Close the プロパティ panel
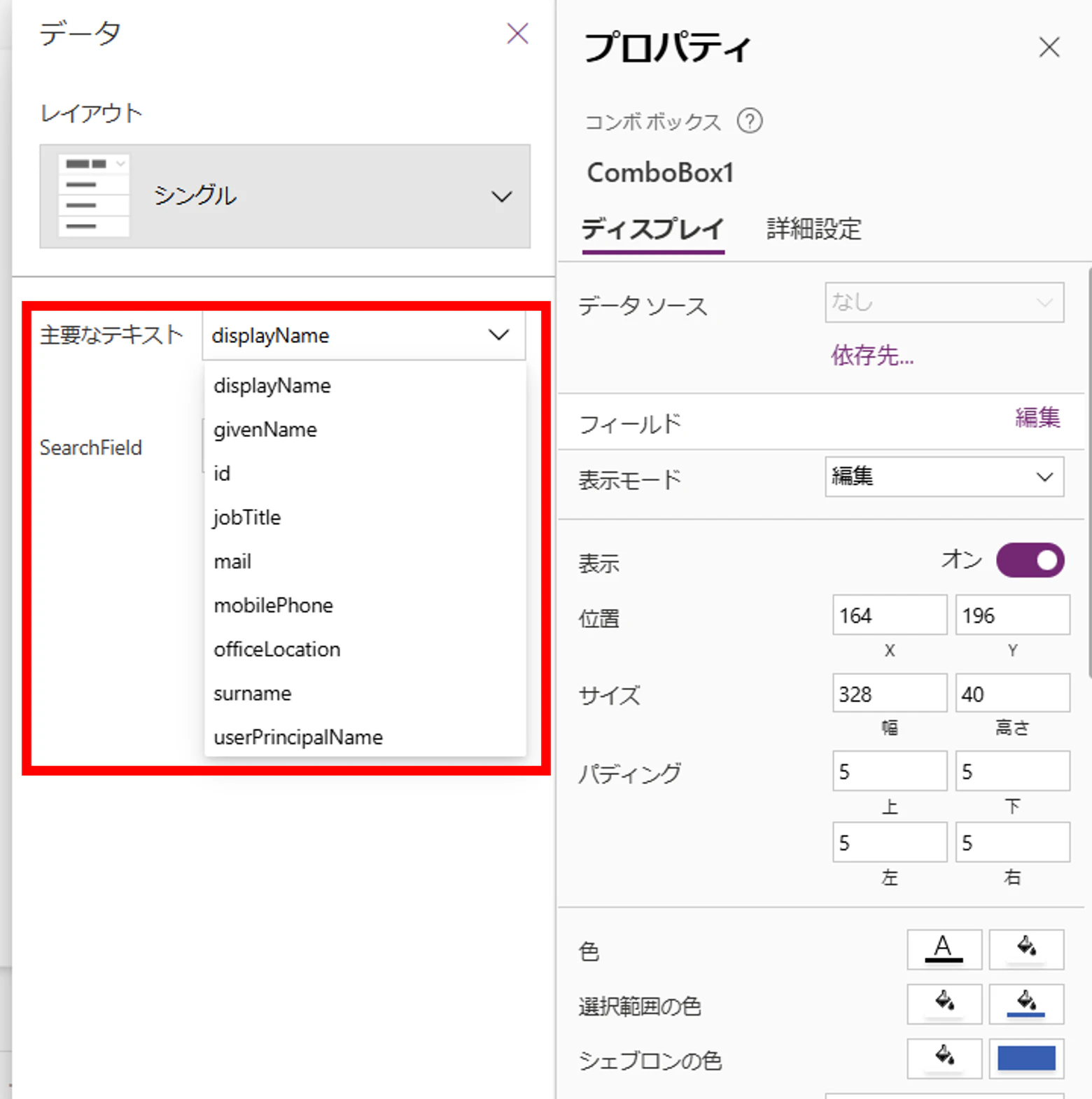Screen dimensions: 1092x1099 pos(1049,47)
